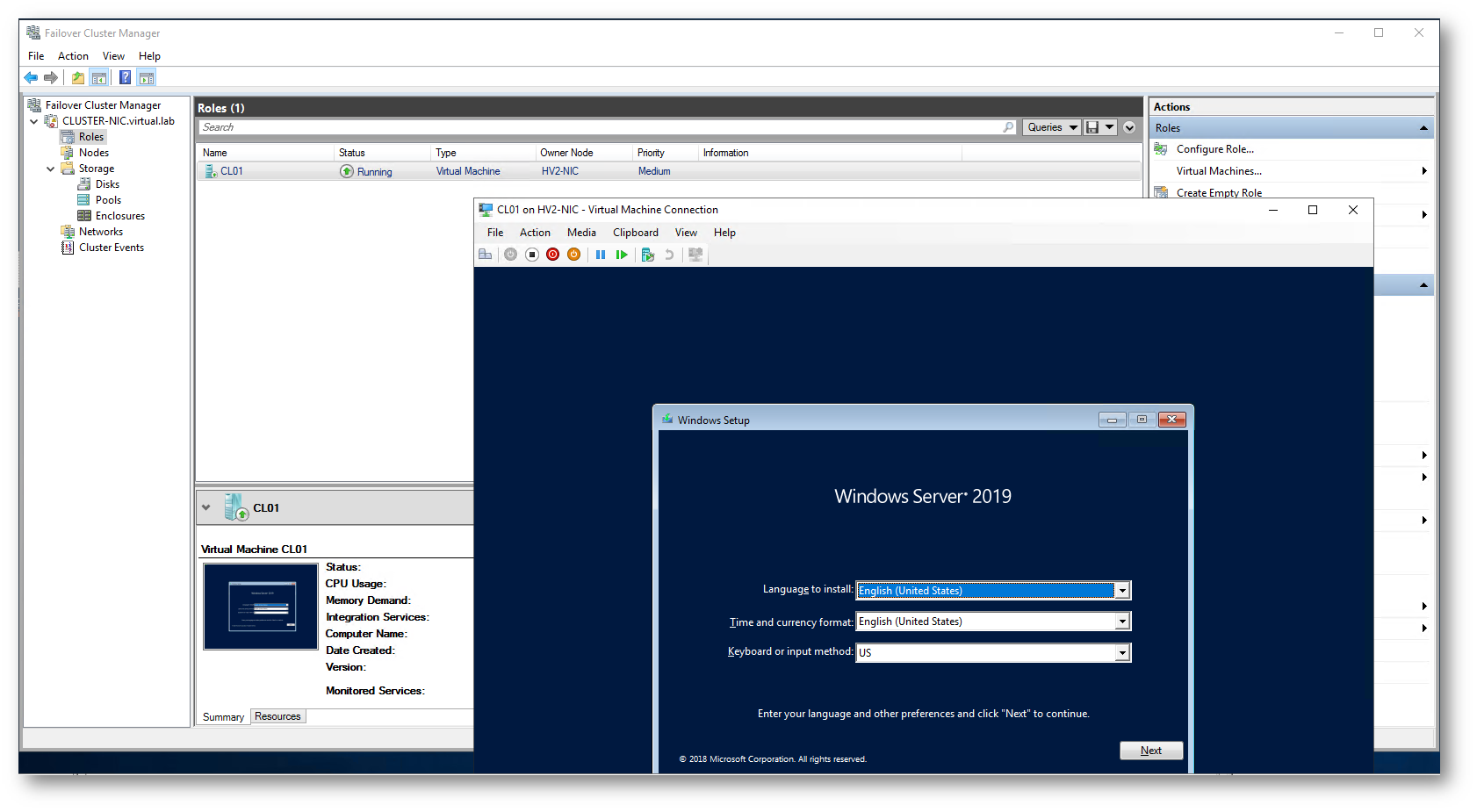This screenshot has width=1477, height=812.
Task: Click the CL01 VM thumbnail preview
Action: pyautogui.click(x=261, y=607)
